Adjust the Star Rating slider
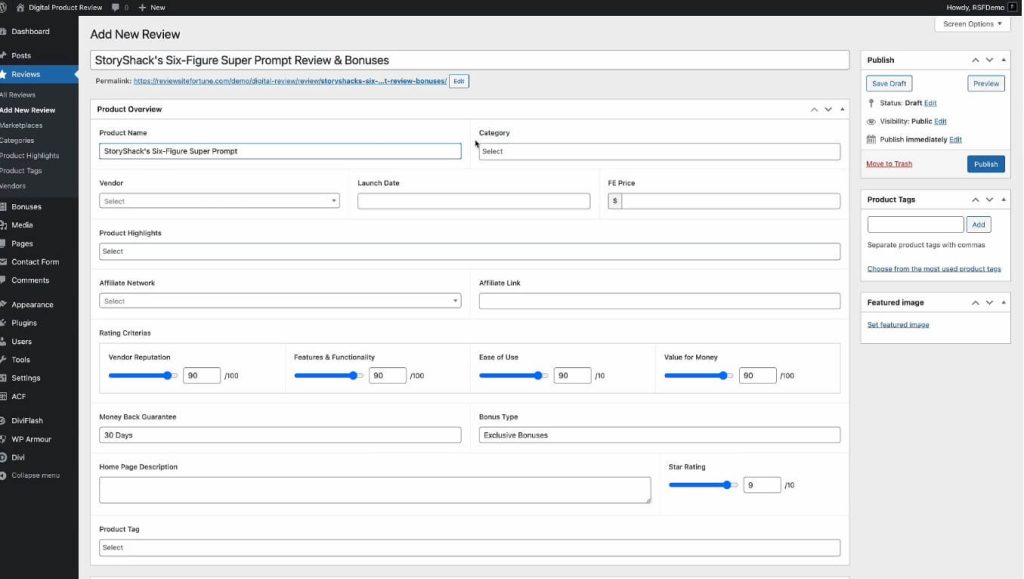Image resolution: width=1024 pixels, height=579 pixels. coord(703,485)
